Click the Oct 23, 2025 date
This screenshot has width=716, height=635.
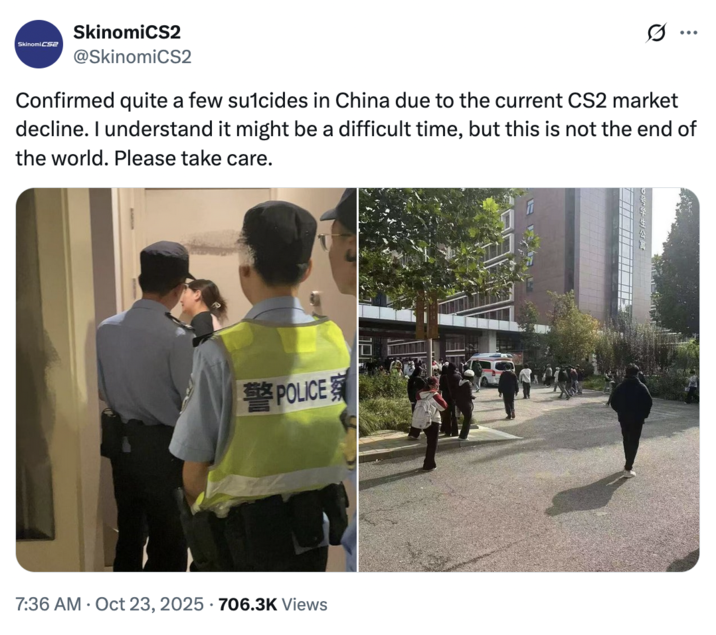tap(149, 604)
